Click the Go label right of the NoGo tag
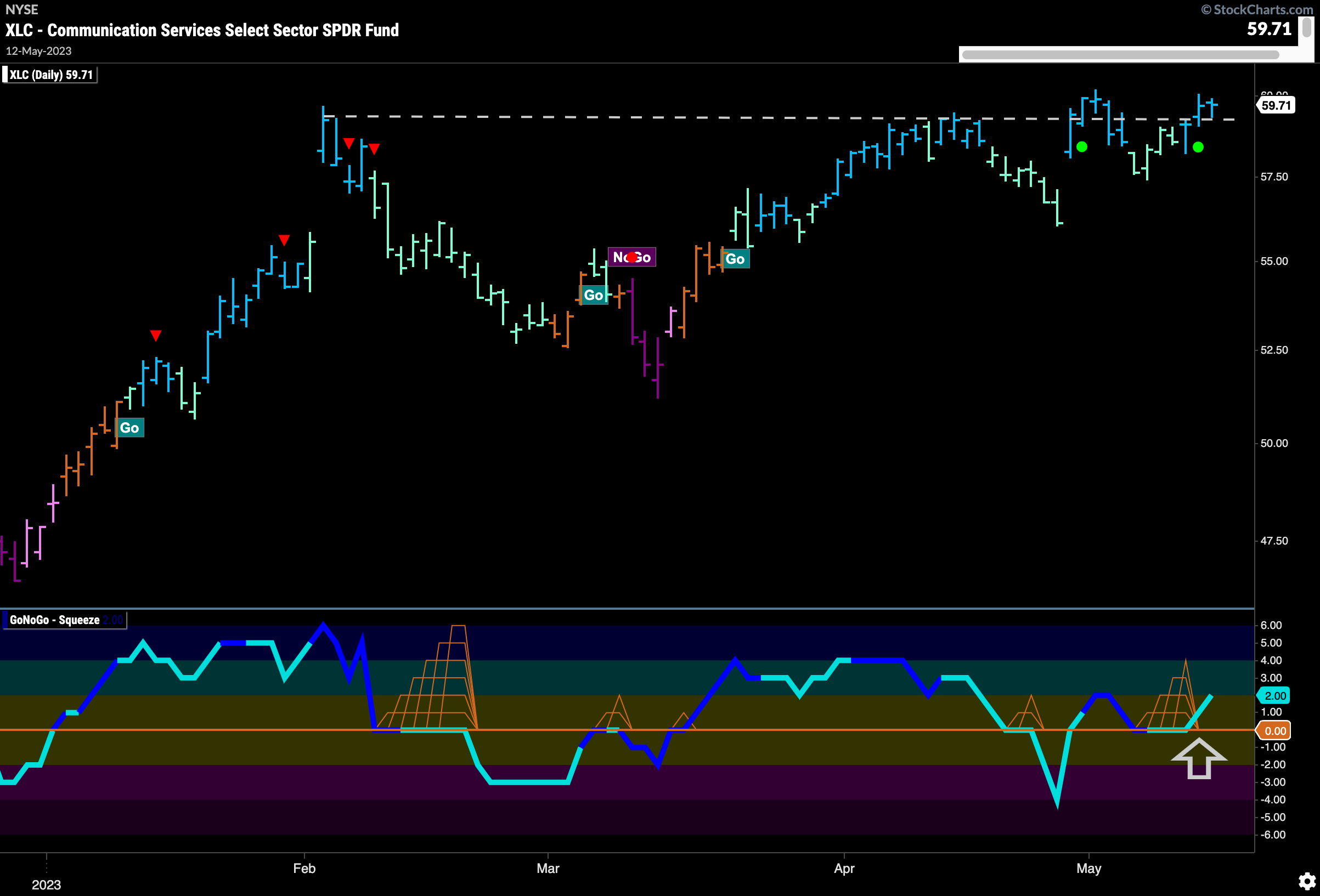This screenshot has height=896, width=1320. tap(735, 259)
